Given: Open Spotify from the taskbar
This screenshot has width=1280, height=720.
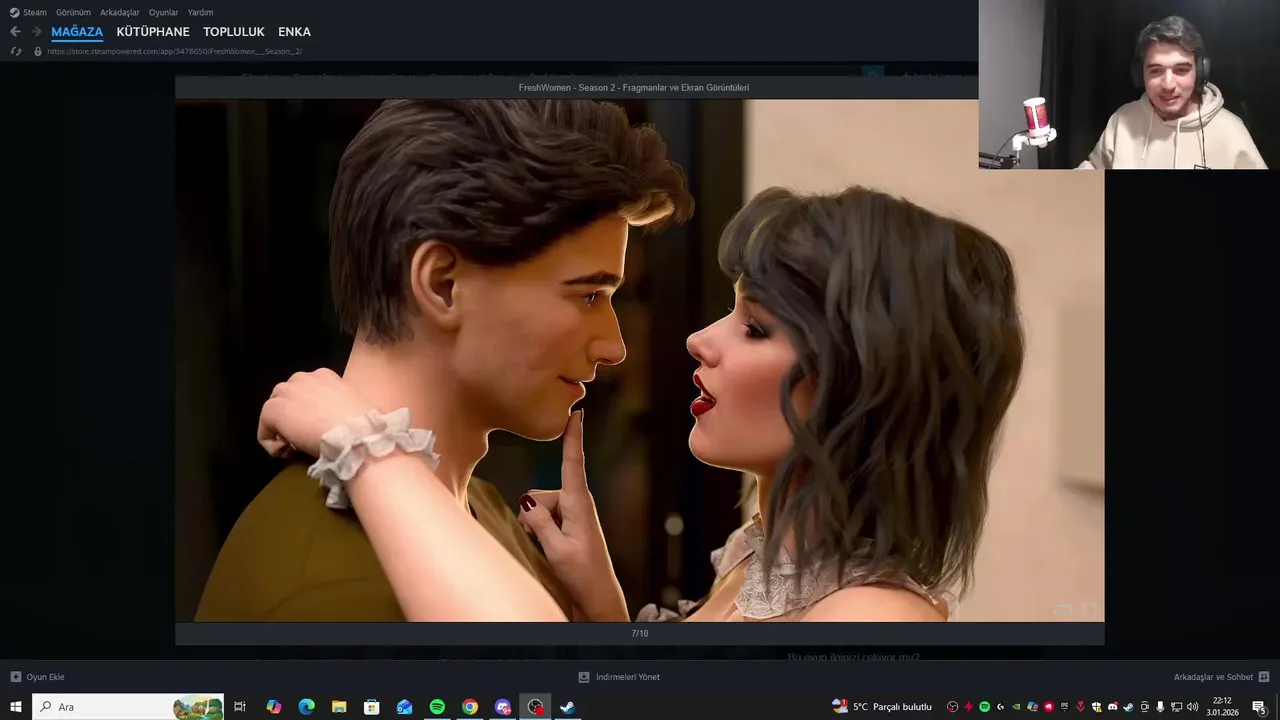Looking at the screenshot, I should [x=437, y=707].
